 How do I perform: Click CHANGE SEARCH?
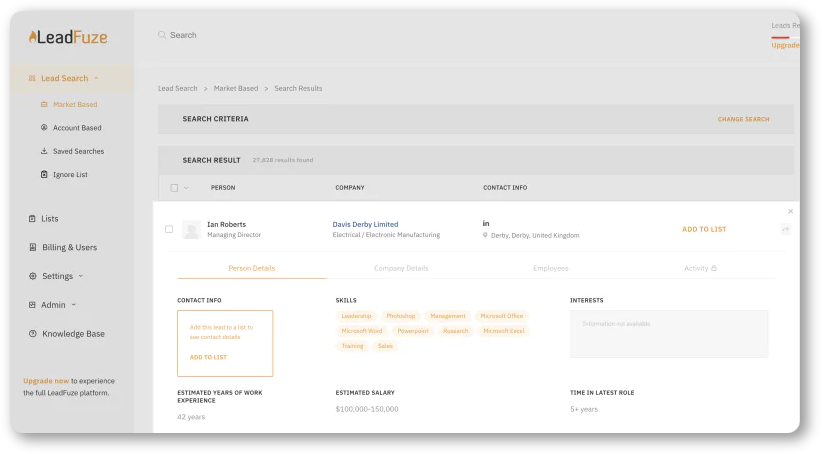743,120
